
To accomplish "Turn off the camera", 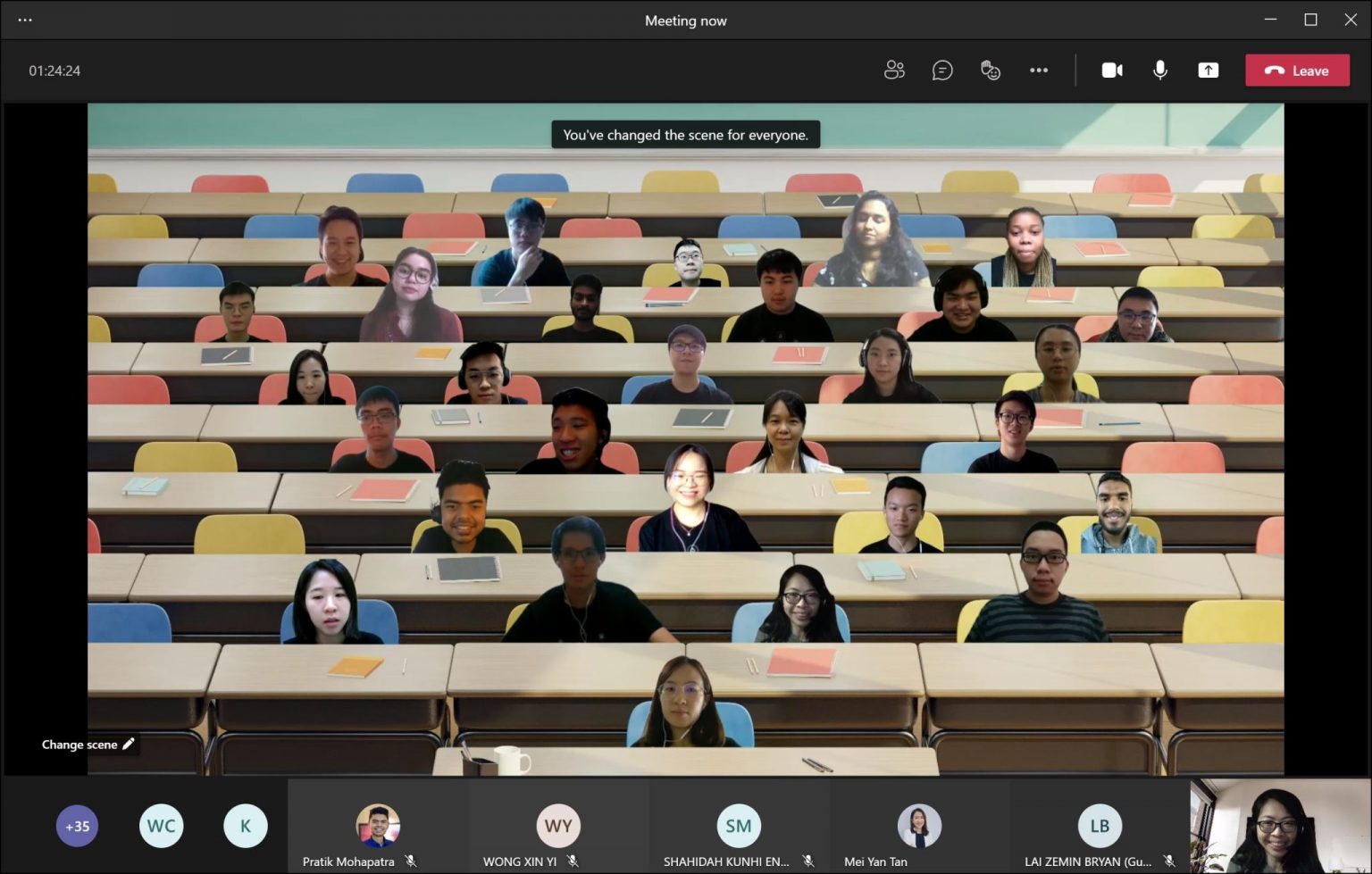I will click(1112, 70).
